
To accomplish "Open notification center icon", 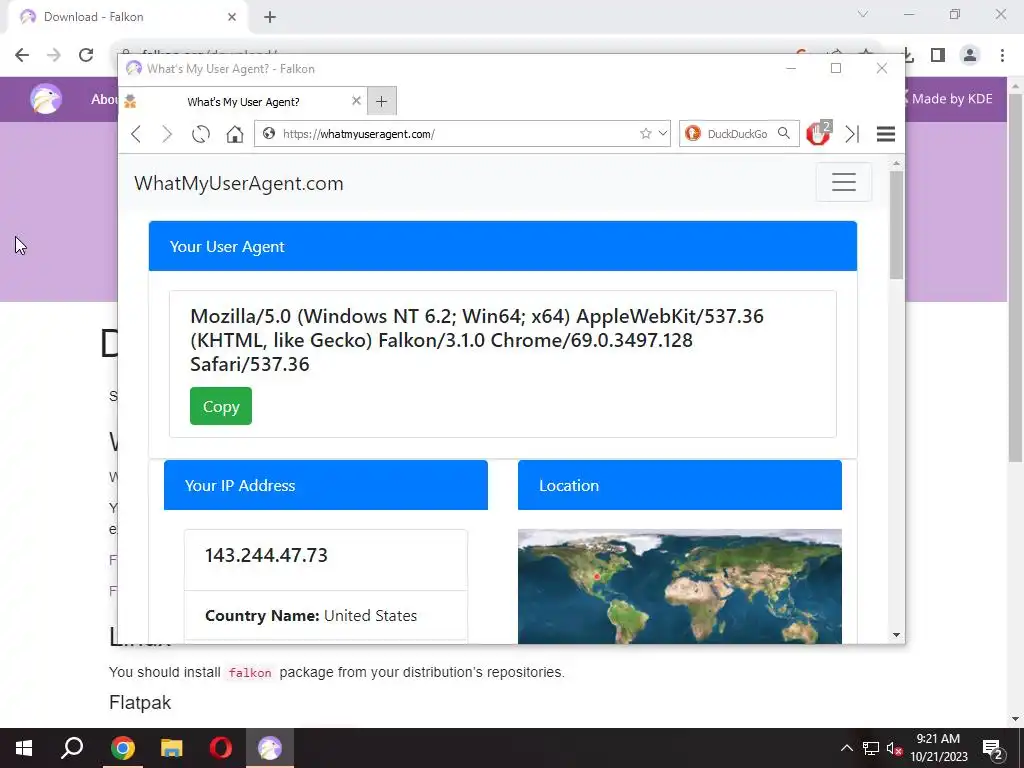I will [993, 749].
